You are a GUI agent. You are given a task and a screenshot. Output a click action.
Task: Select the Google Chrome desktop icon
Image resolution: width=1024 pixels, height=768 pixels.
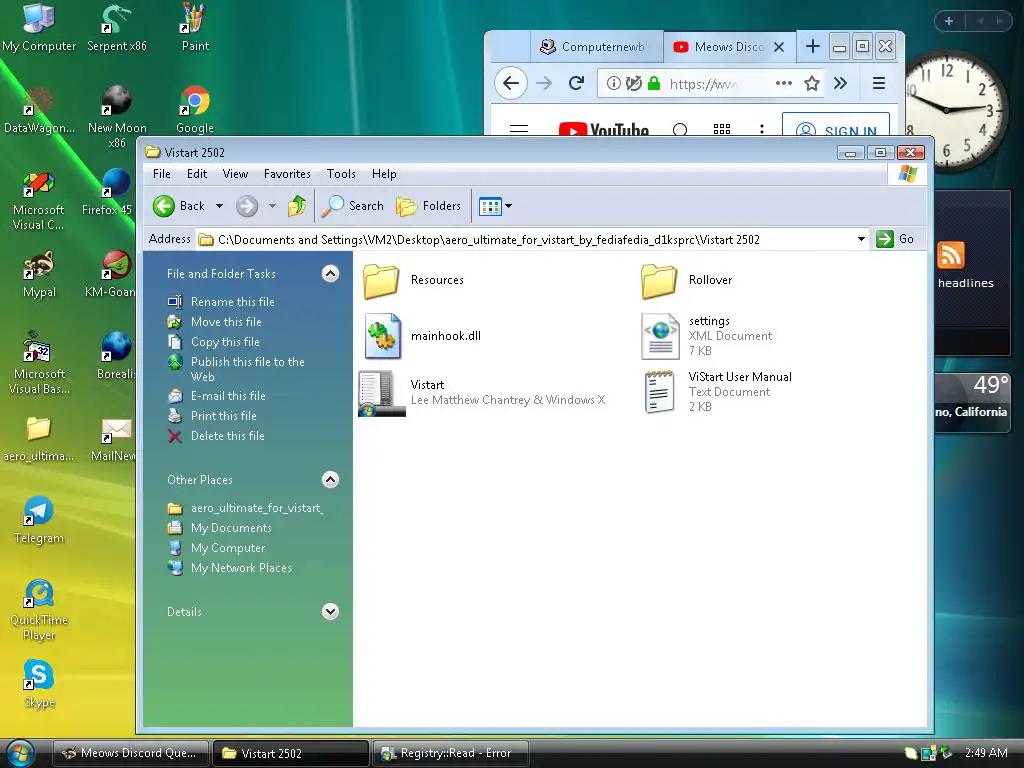(x=195, y=109)
